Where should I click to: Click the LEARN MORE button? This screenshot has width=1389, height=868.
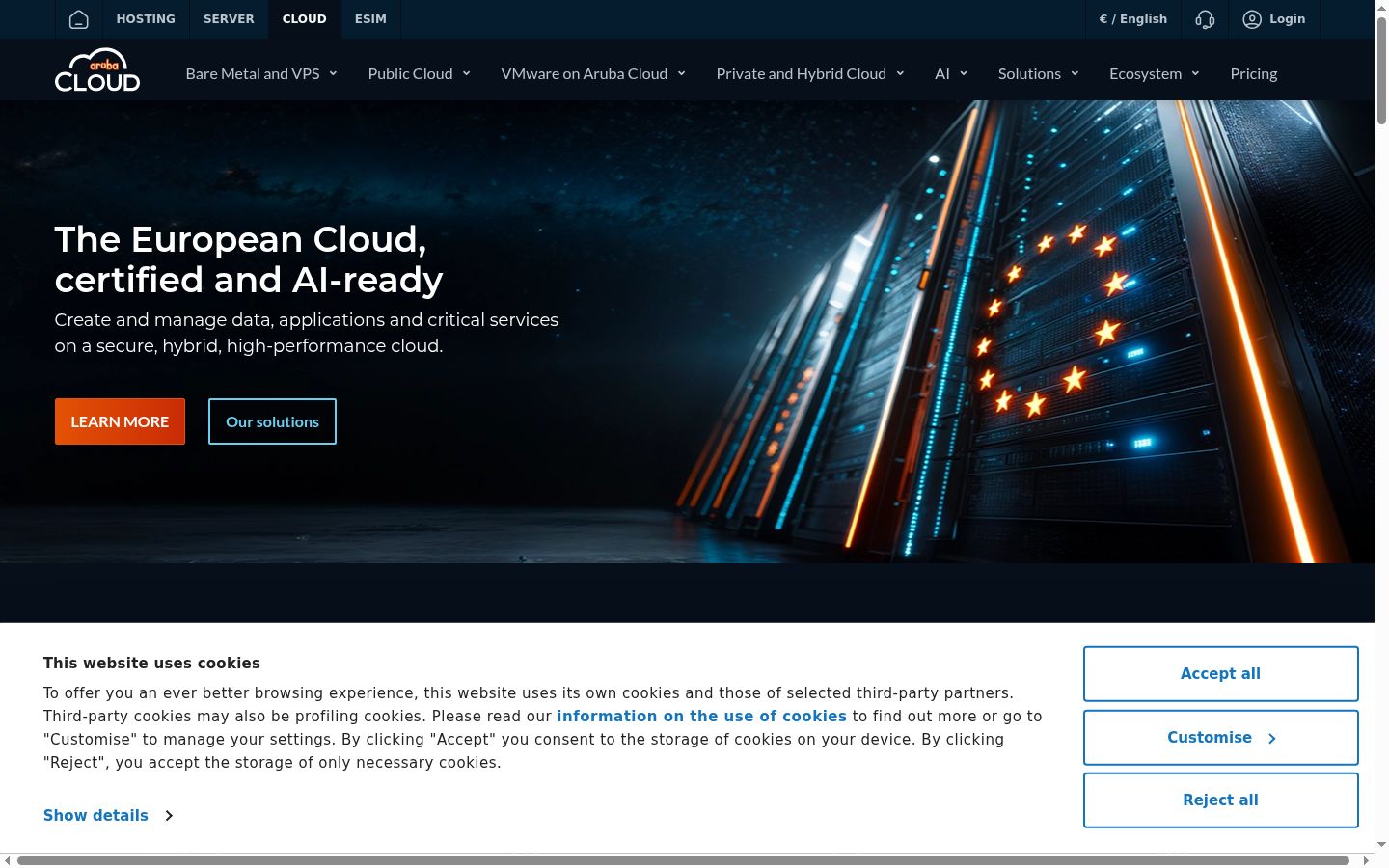tap(120, 421)
